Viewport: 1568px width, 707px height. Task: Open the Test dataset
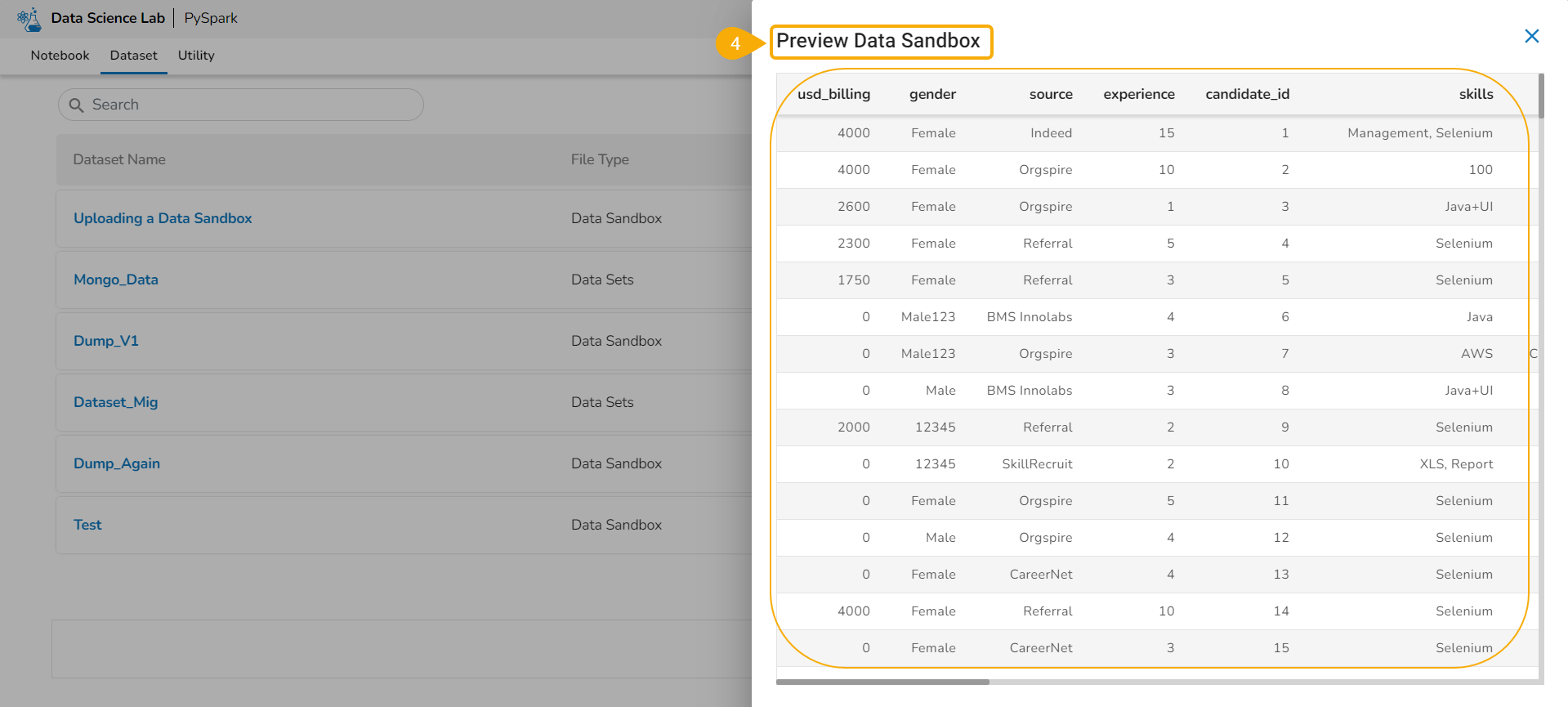[87, 525]
